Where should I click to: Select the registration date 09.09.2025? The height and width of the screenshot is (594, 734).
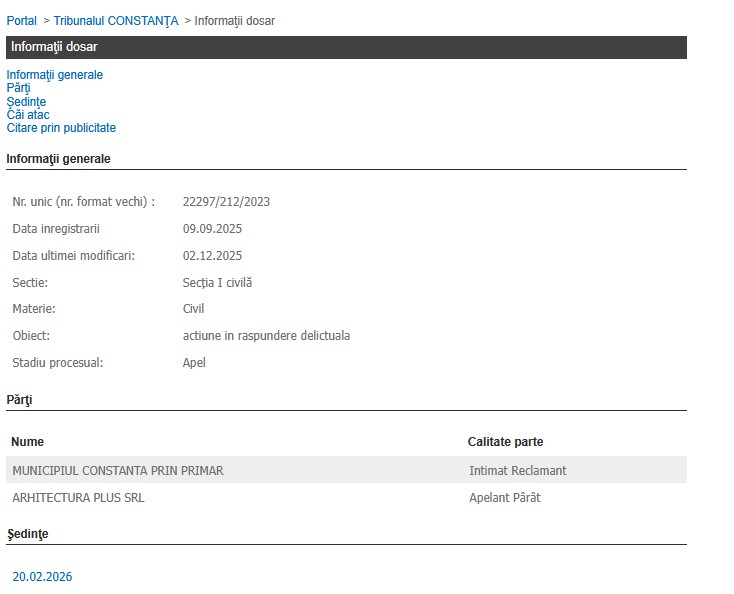click(x=212, y=229)
